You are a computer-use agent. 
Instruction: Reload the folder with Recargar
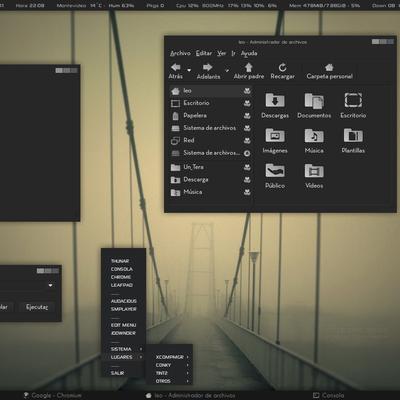click(x=282, y=67)
